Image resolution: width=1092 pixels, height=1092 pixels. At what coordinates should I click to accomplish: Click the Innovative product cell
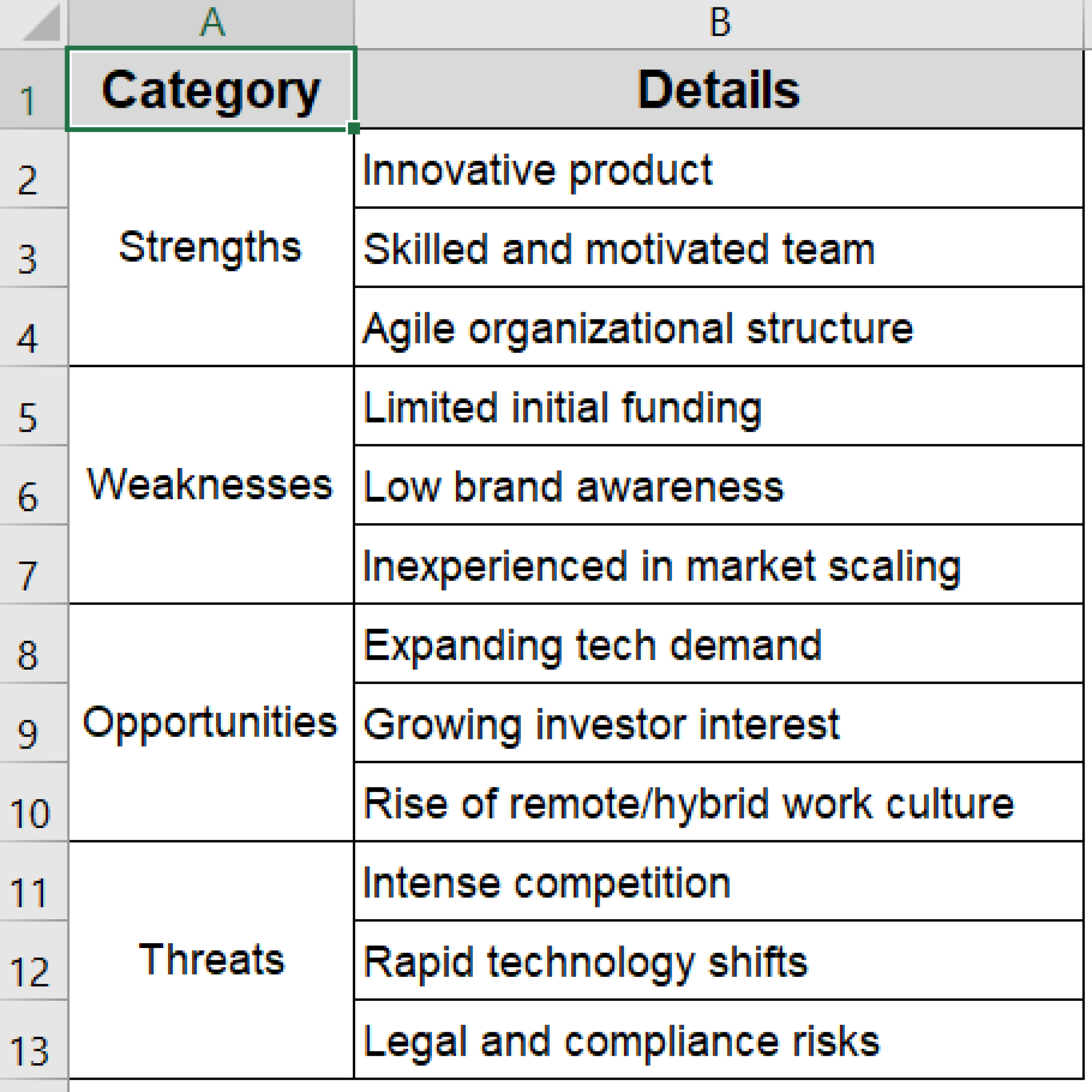click(x=718, y=169)
